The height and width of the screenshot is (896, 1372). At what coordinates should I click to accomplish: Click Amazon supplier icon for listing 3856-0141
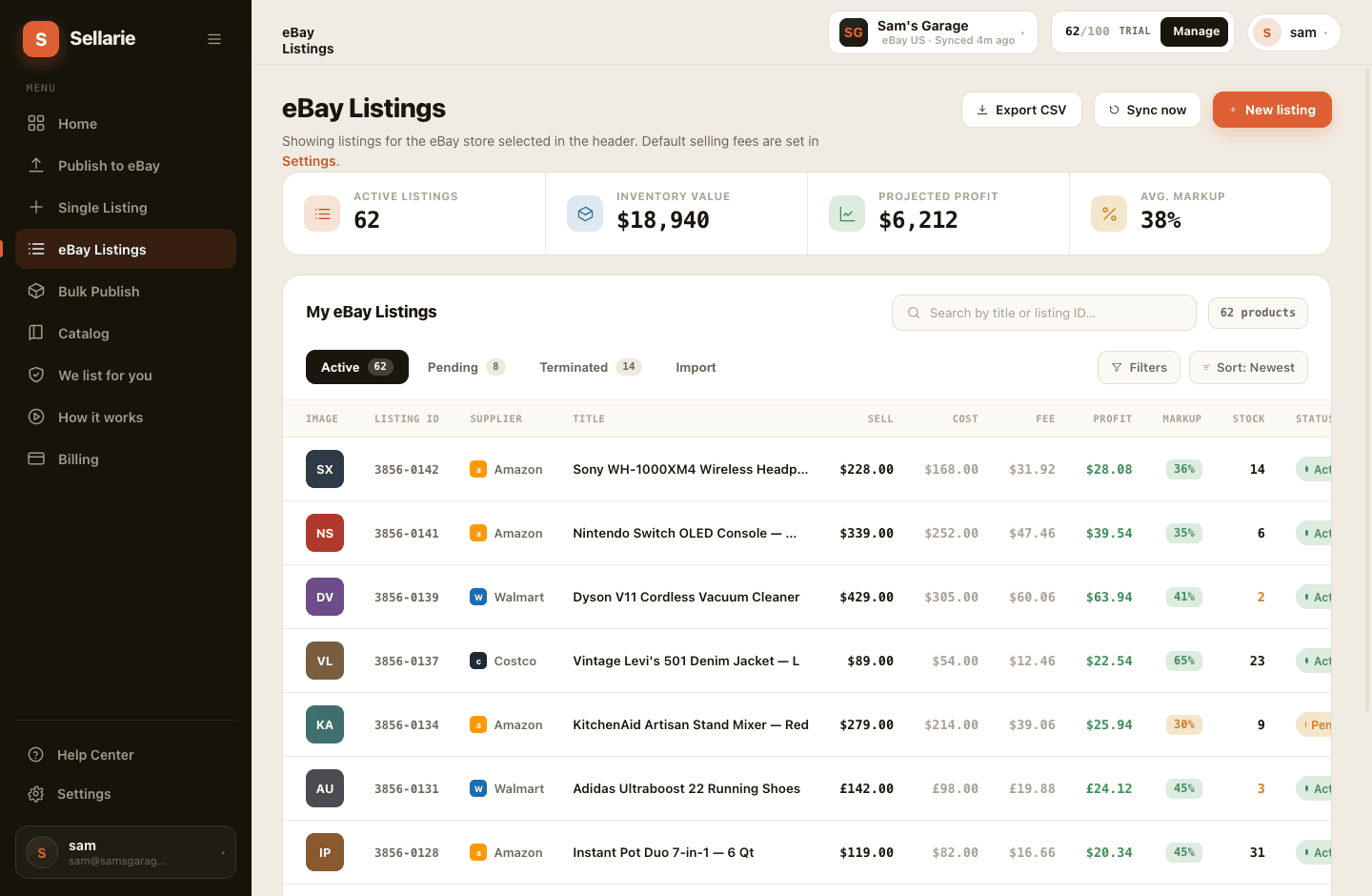[x=478, y=533]
